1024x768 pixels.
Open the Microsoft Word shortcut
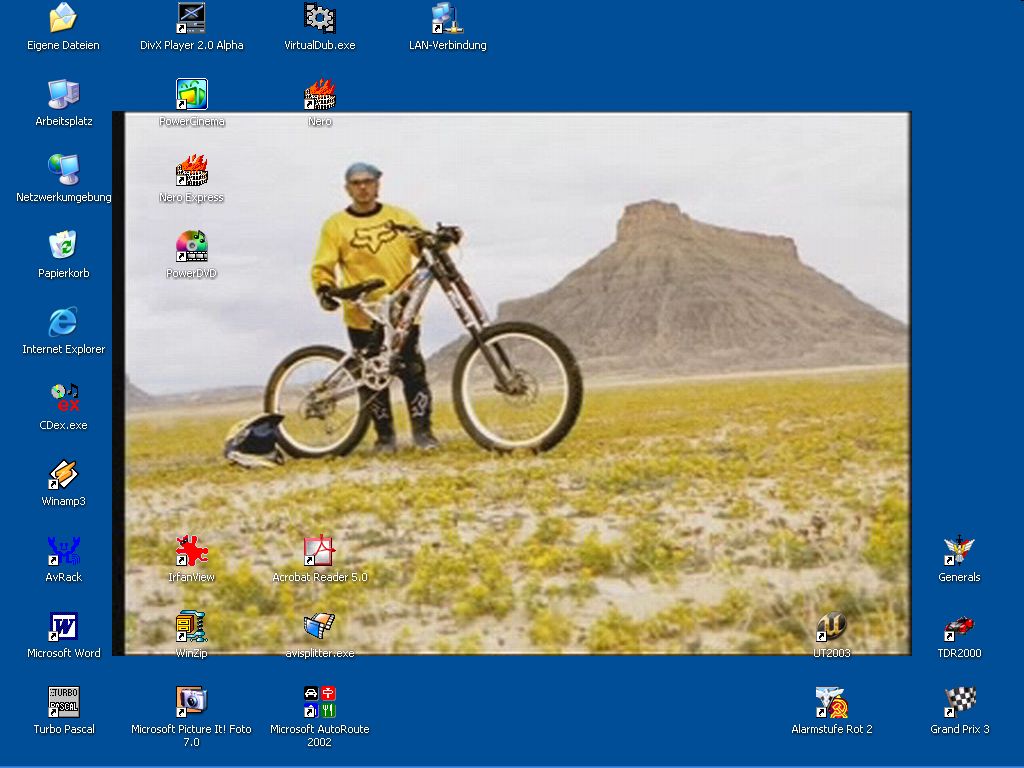click(63, 626)
